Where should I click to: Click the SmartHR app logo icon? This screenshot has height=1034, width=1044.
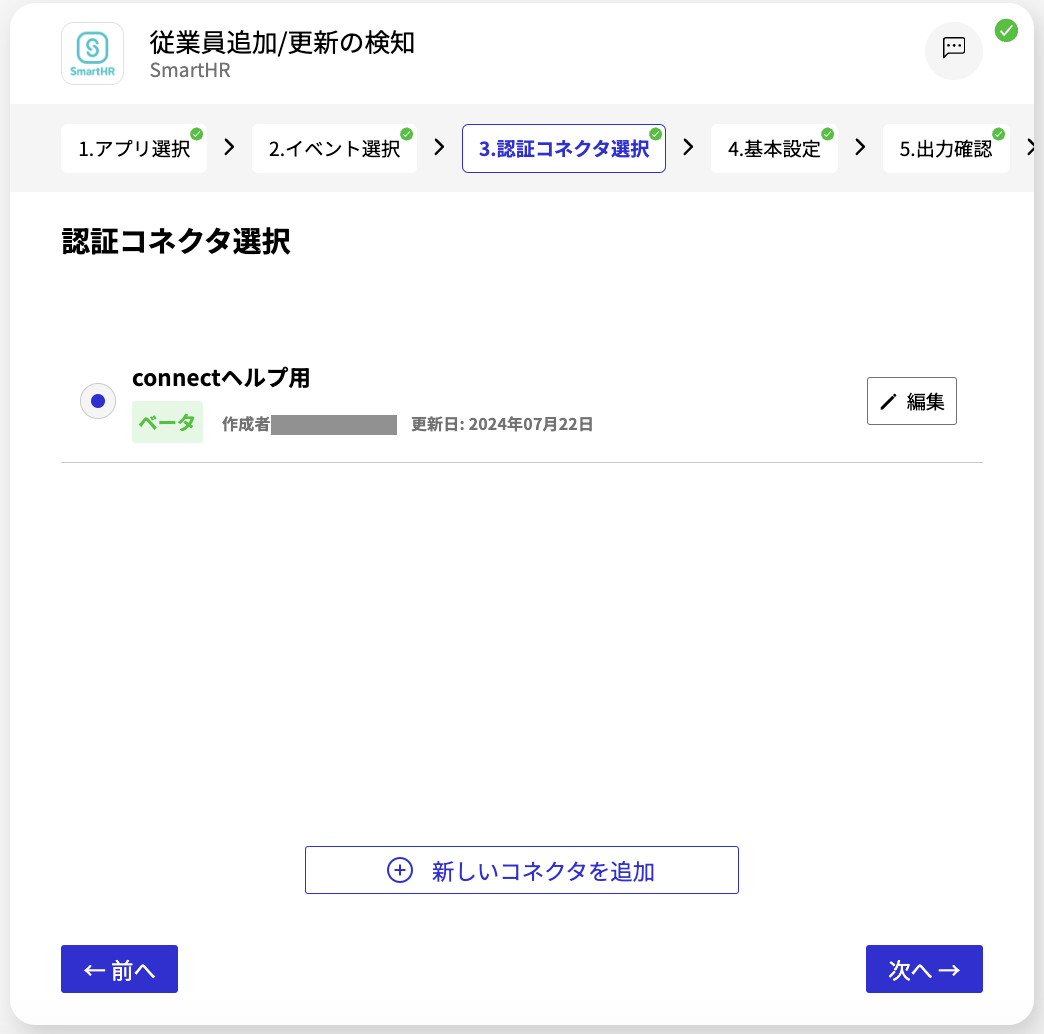[93, 53]
